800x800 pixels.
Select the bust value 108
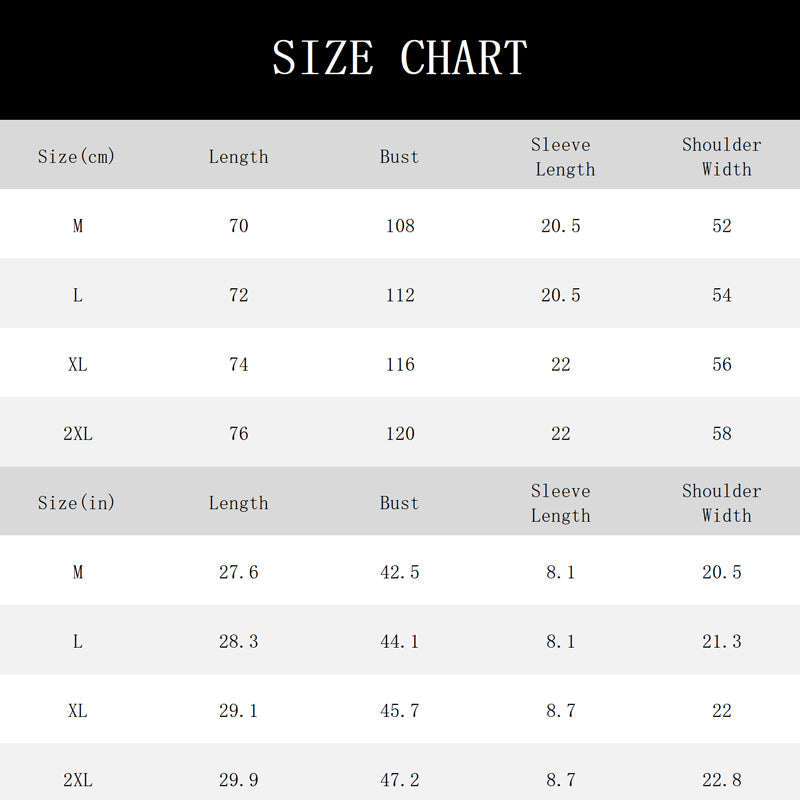tap(400, 226)
